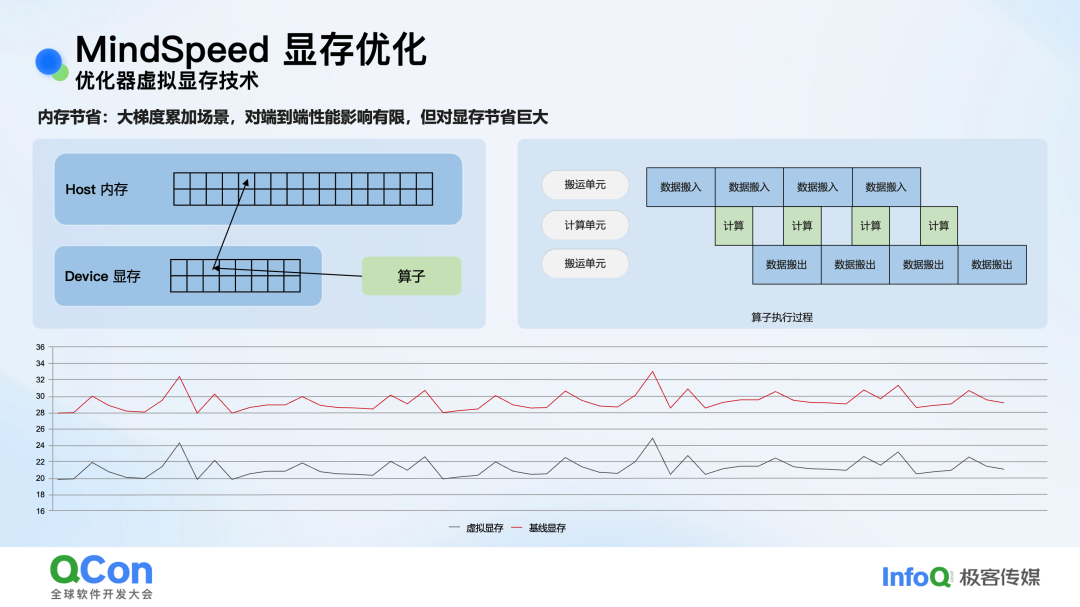Click the y-axis label "16"
The width and height of the screenshot is (1080, 607).
(x=41, y=511)
